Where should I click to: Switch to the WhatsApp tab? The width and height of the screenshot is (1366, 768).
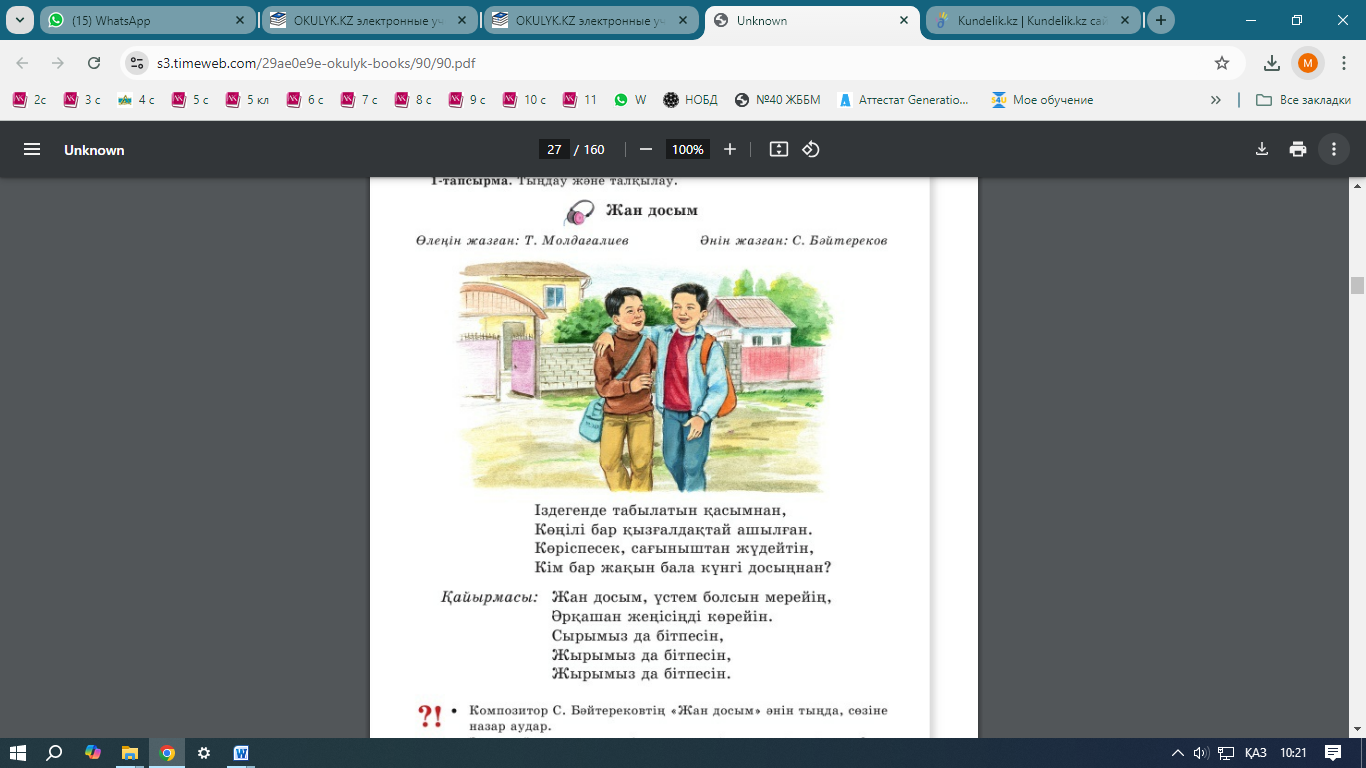[140, 20]
